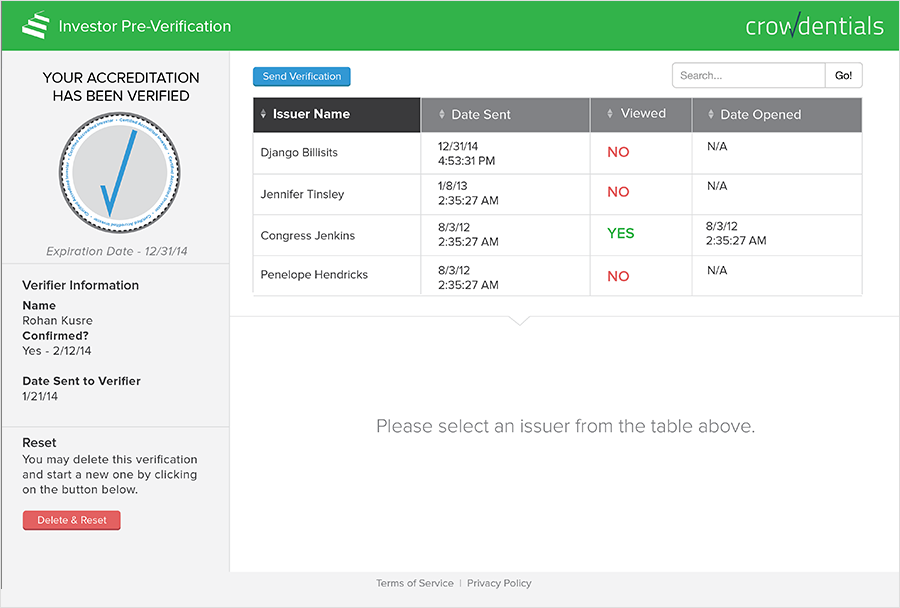Click the Delete & Reset button
This screenshot has width=900, height=608.
coord(72,520)
